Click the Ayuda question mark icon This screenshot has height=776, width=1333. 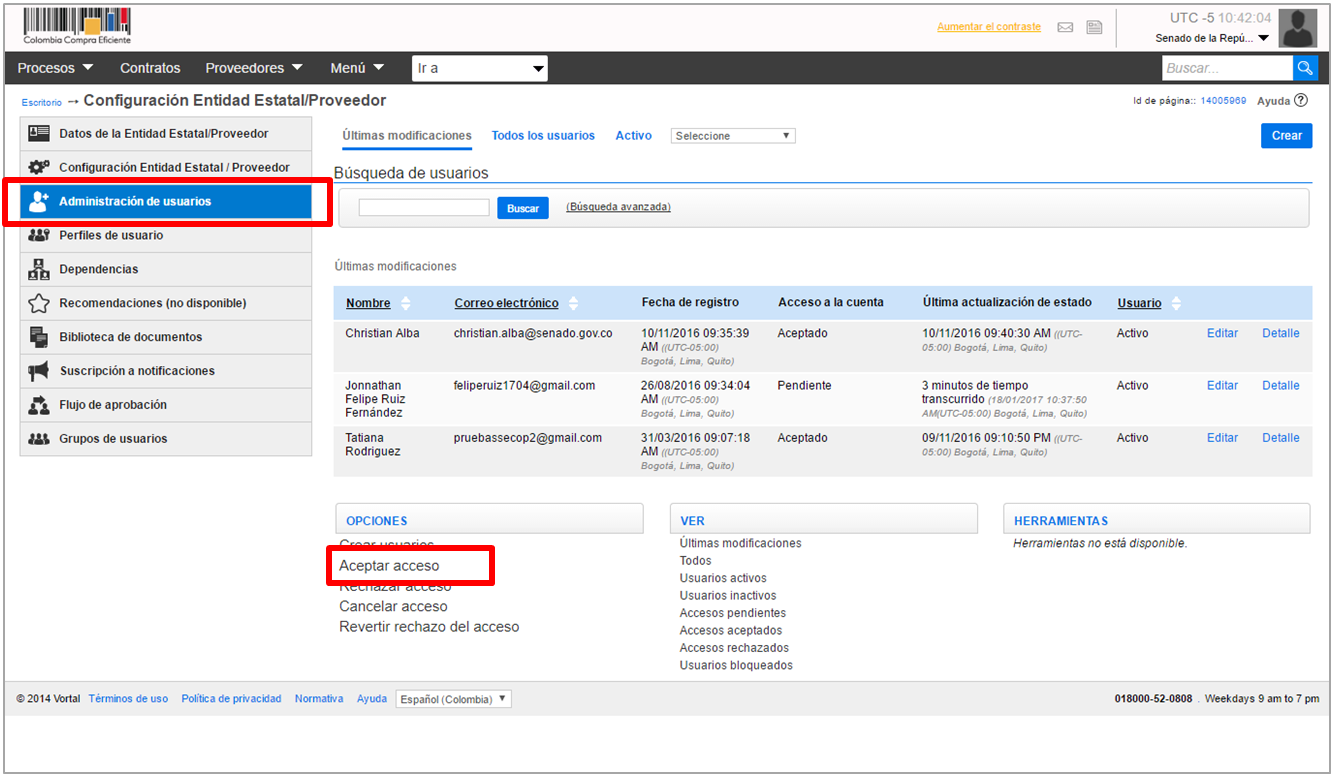click(1301, 100)
